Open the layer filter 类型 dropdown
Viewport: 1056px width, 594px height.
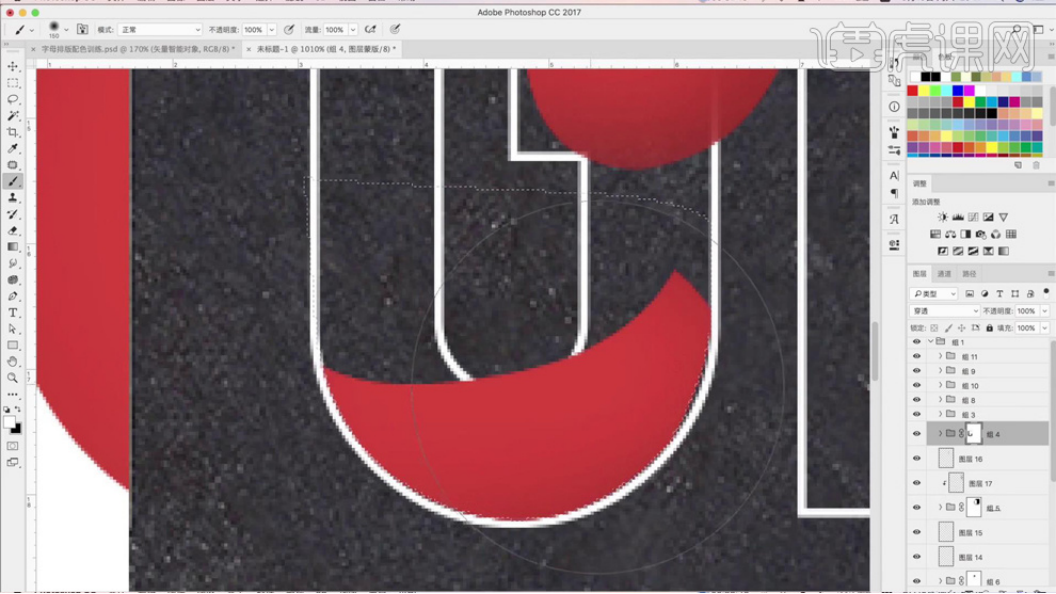pyautogui.click(x=933, y=294)
